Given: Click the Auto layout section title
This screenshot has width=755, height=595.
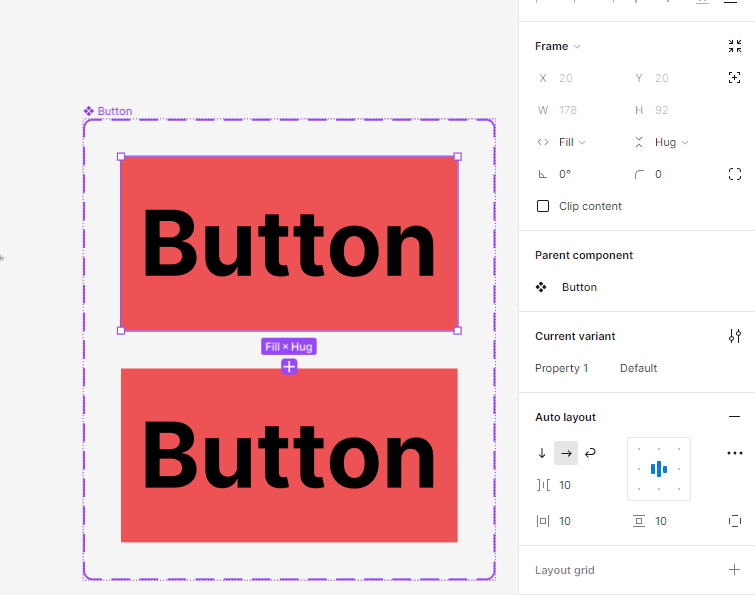Looking at the screenshot, I should (x=565, y=417).
